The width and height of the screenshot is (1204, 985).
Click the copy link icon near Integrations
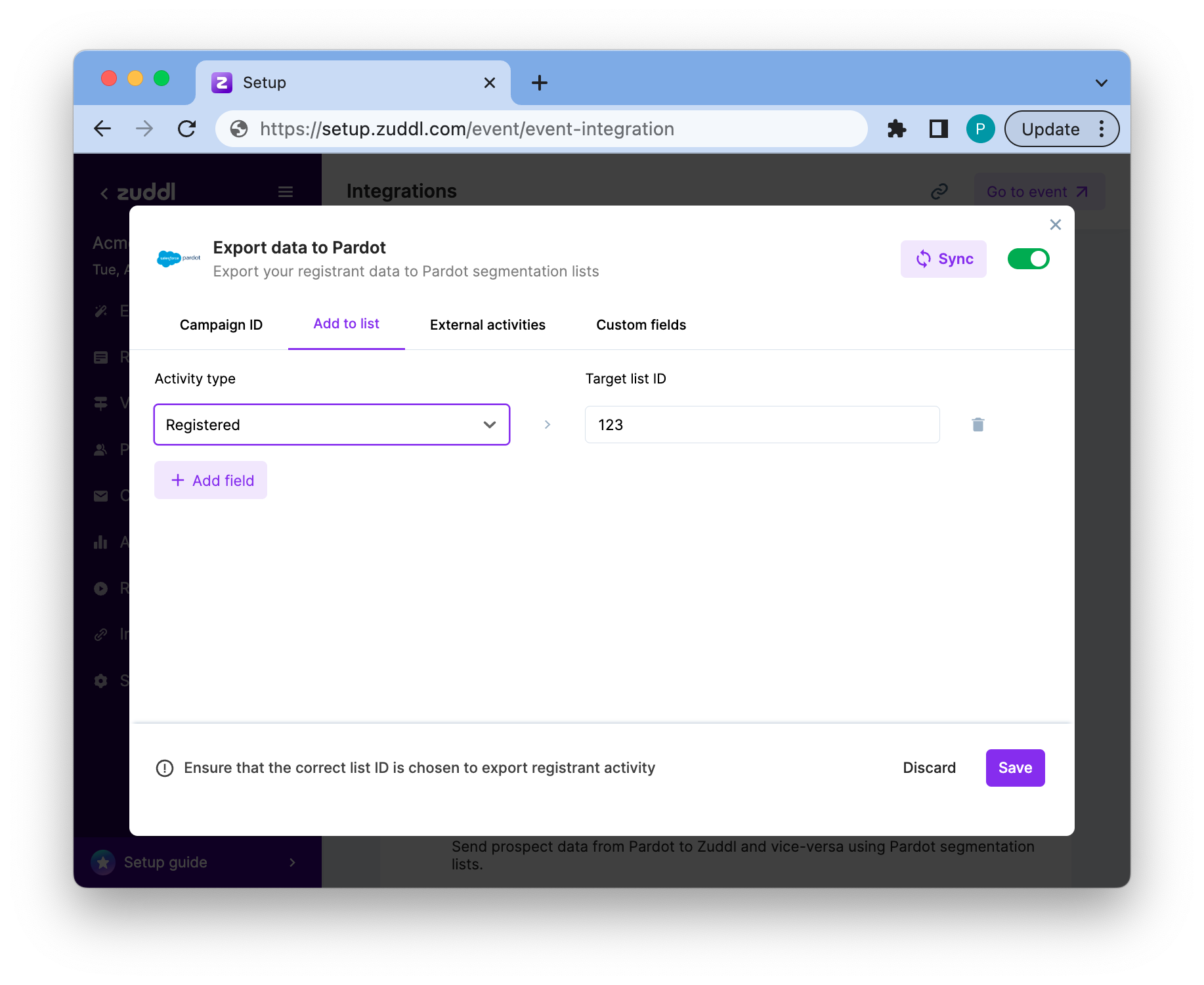[939, 191]
